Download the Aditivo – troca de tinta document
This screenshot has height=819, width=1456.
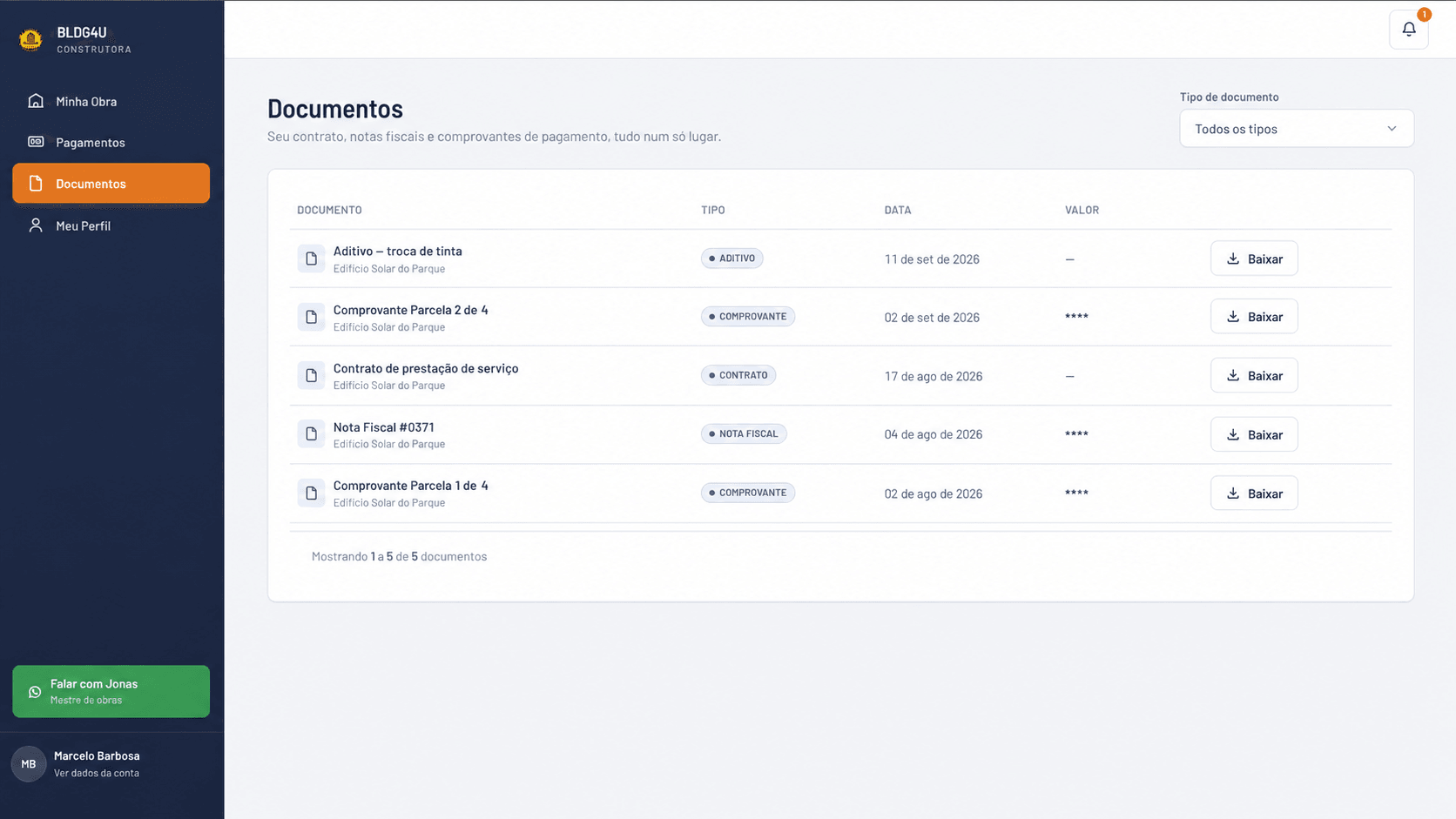tap(1254, 258)
